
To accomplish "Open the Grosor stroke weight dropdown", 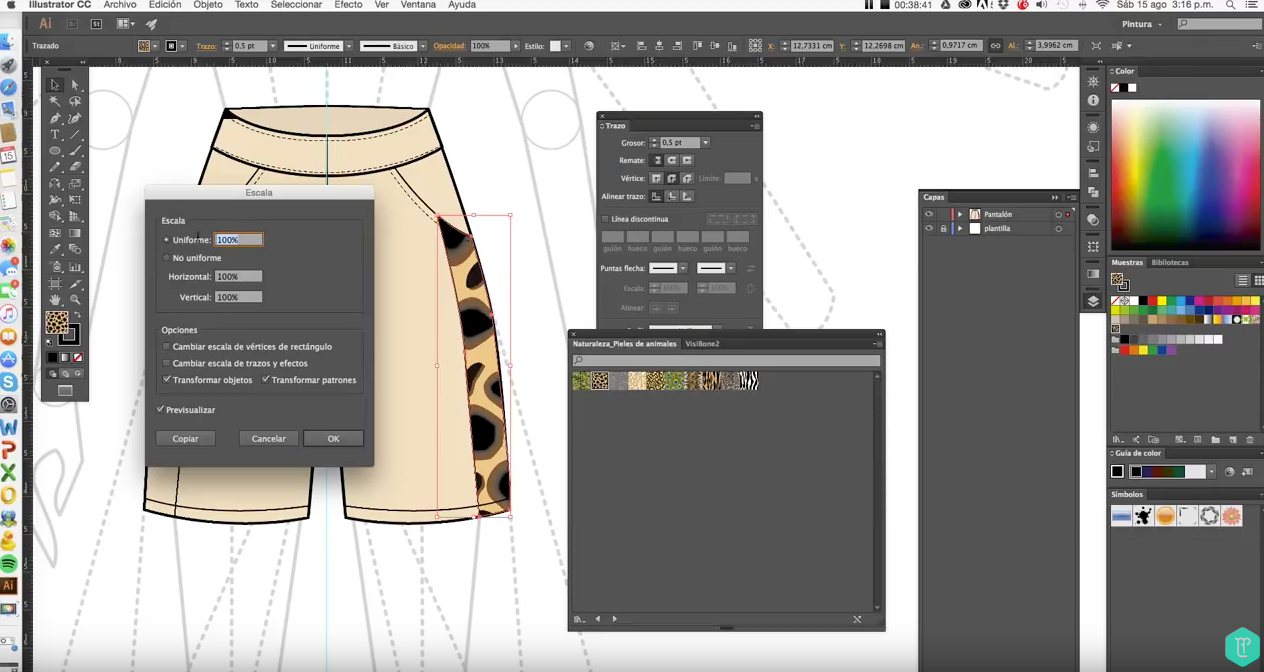I will (705, 143).
